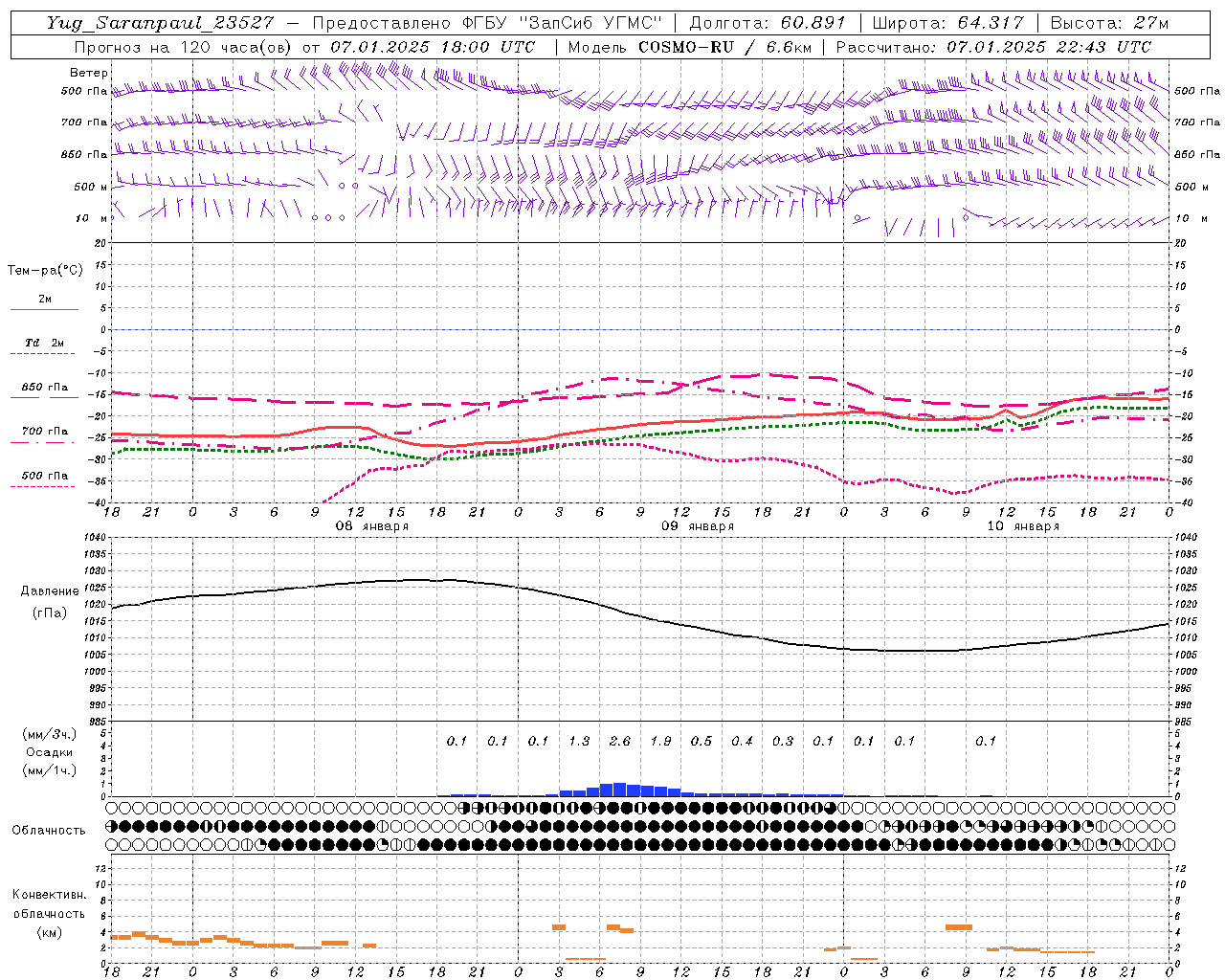Click the precipitation value "0.3"
The height and width of the screenshot is (980, 1225).
[783, 741]
